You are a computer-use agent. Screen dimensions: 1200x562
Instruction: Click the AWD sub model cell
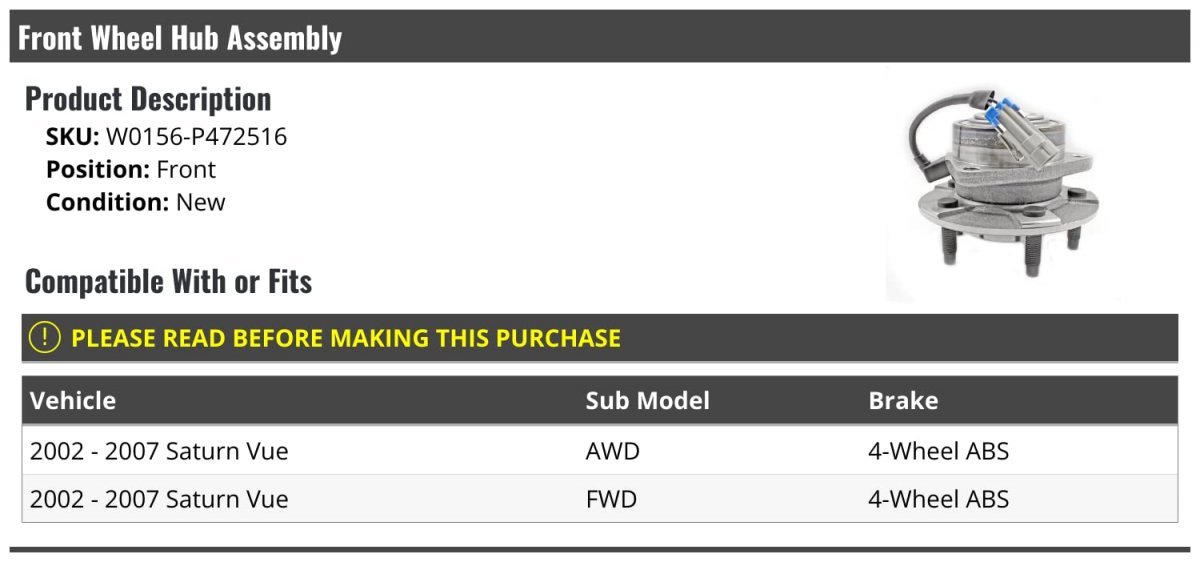[612, 451]
